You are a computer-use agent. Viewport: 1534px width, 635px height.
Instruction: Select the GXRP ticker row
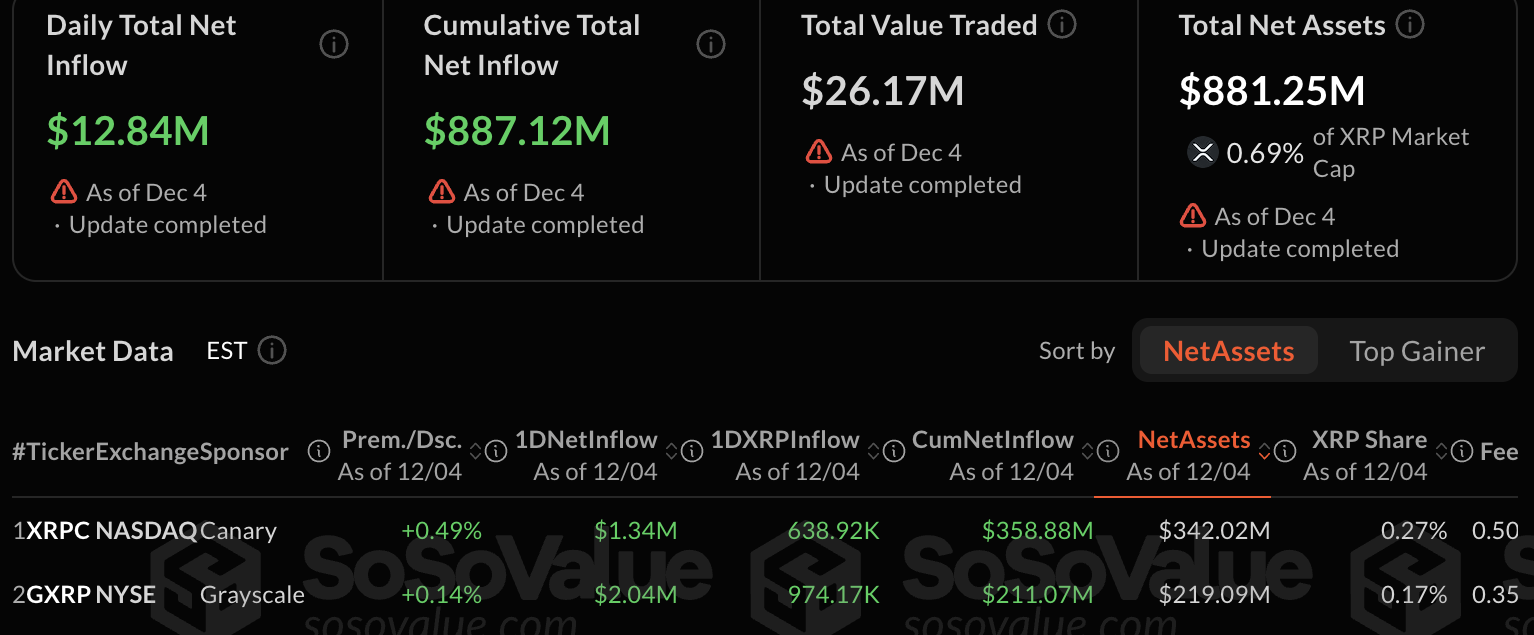[x=62, y=594]
